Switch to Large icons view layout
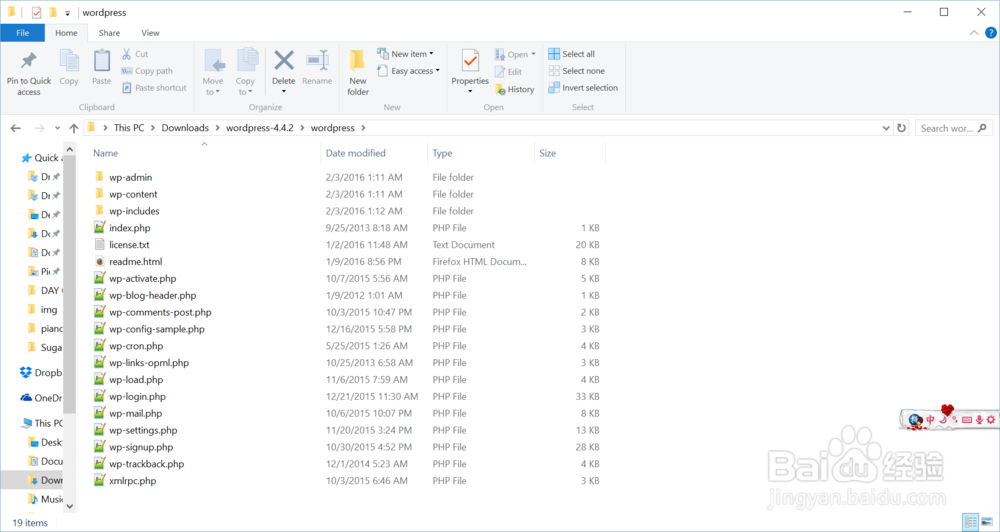 pyautogui.click(x=987, y=522)
